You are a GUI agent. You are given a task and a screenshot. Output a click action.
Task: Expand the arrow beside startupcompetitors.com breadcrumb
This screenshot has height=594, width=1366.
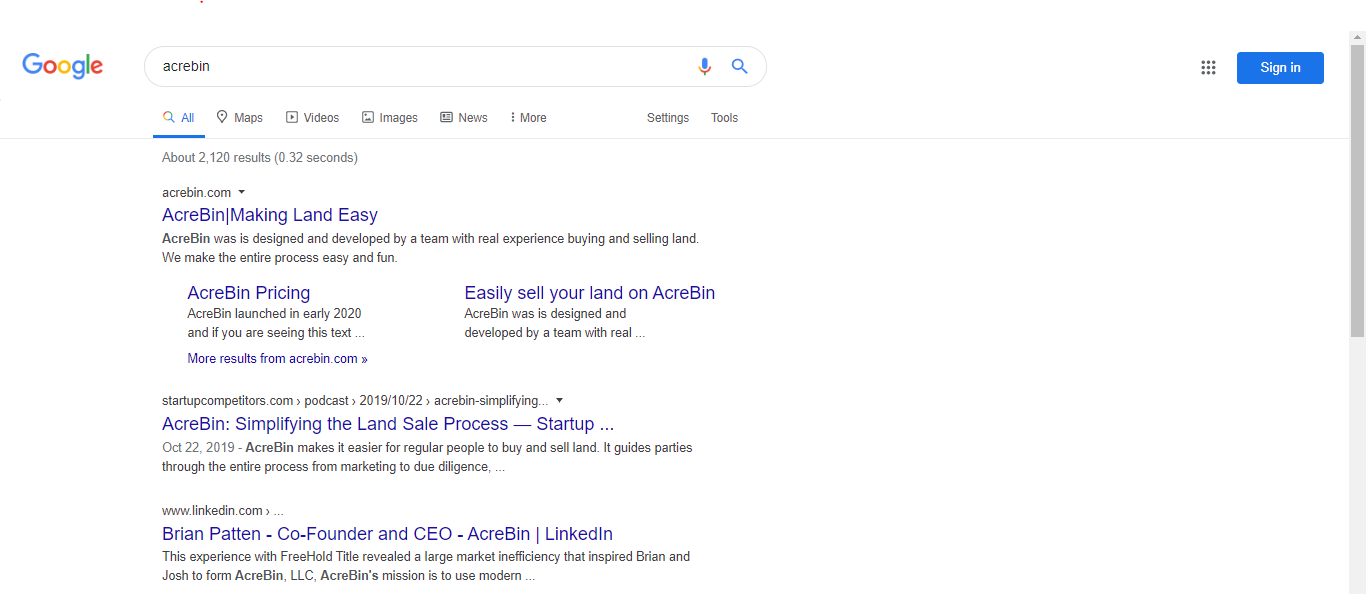click(560, 401)
